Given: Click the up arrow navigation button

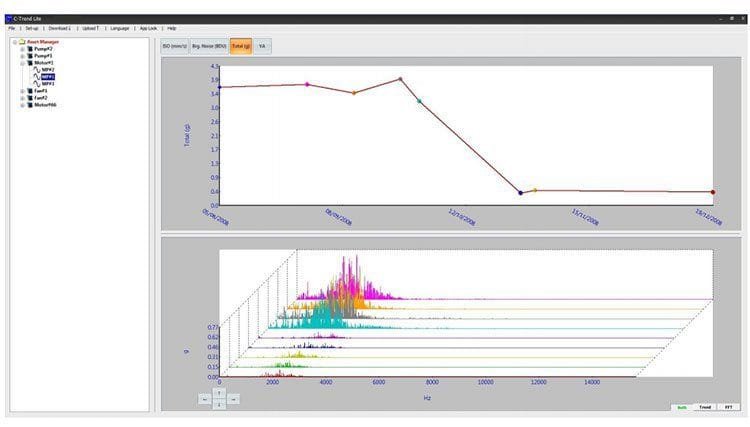Looking at the screenshot, I should (220, 392).
